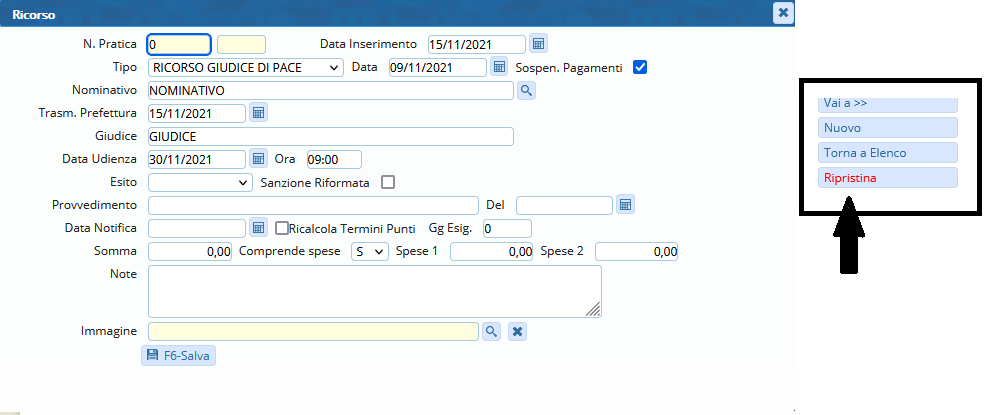Click the Vai a >> menu item
Viewport: 1006px width, 415px height.
(x=887, y=104)
